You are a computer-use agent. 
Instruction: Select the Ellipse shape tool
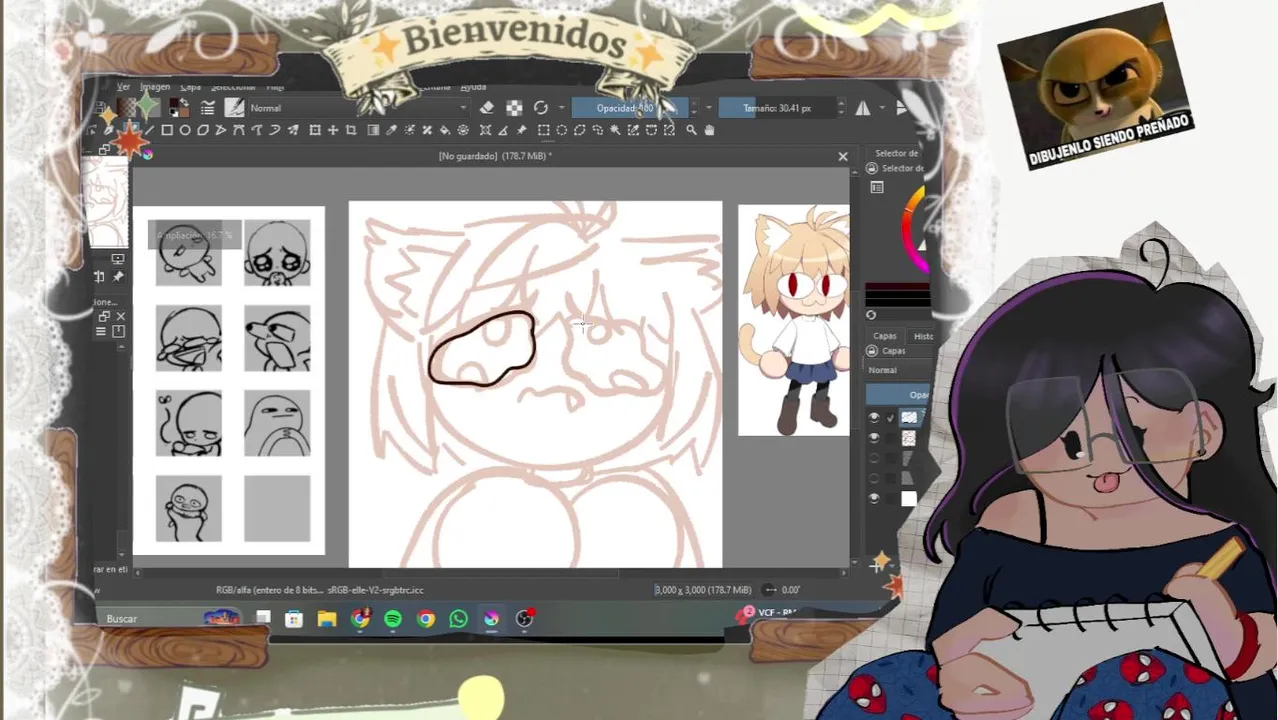[x=185, y=130]
